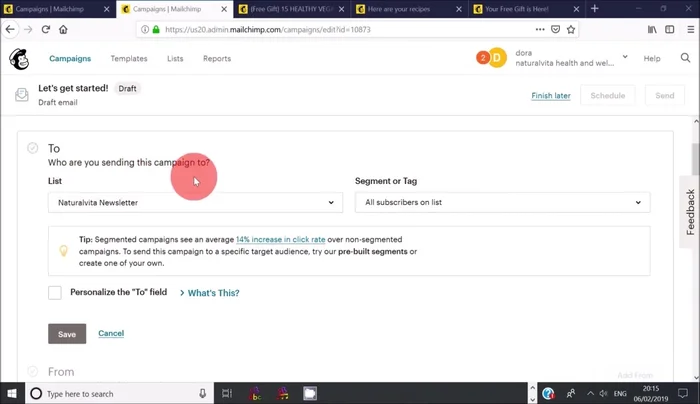The width and height of the screenshot is (700, 404).
Task: Open Firefox library icon
Action: tap(652, 29)
